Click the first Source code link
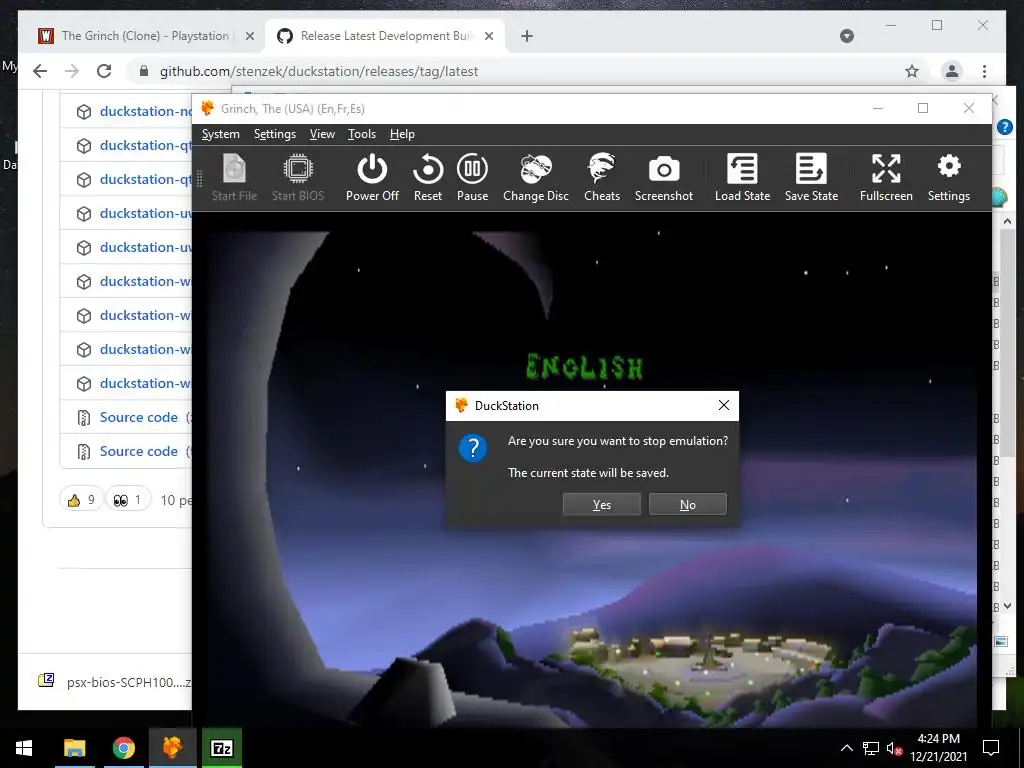The image size is (1024, 768). pyautogui.click(x=138, y=417)
